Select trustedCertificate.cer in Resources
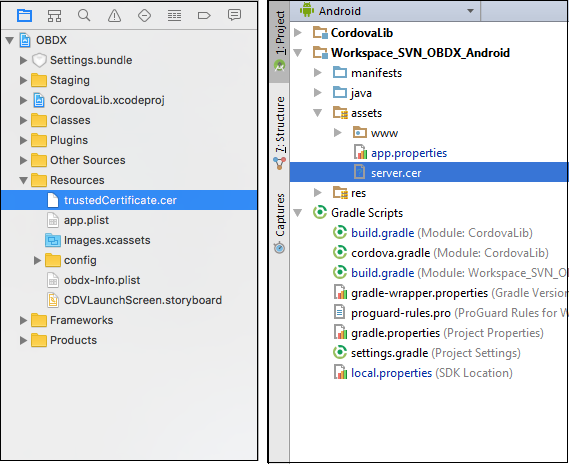569x464 pixels. click(129, 200)
